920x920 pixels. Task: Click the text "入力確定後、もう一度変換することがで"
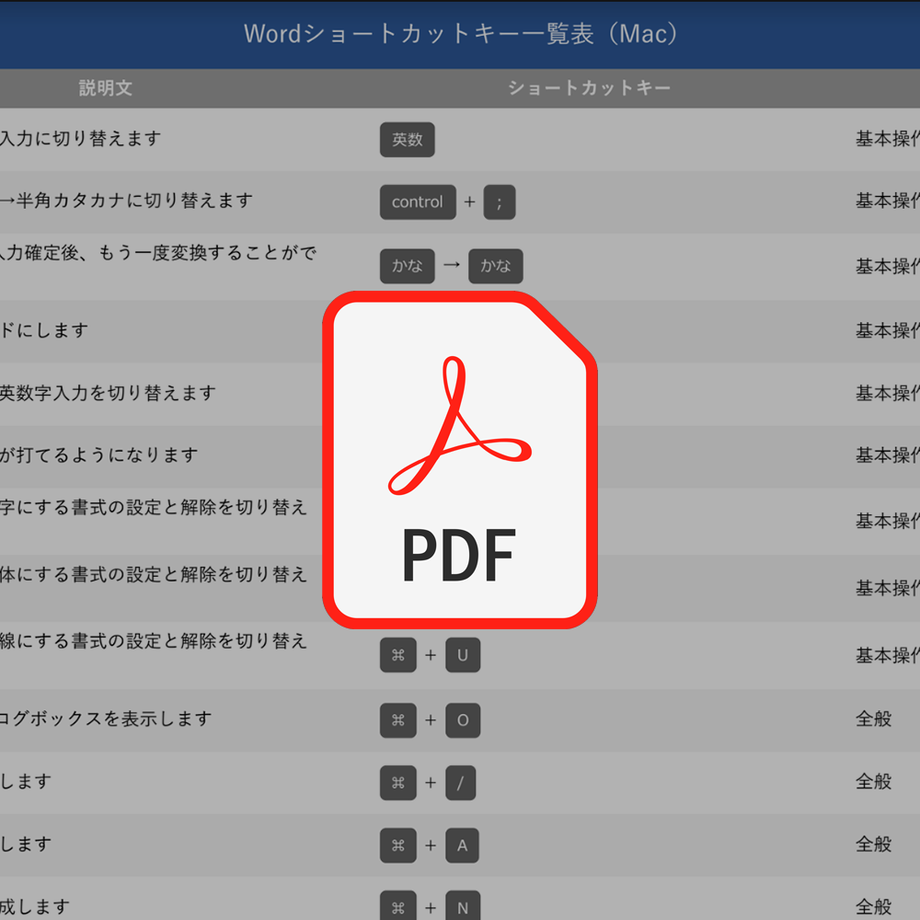158,253
